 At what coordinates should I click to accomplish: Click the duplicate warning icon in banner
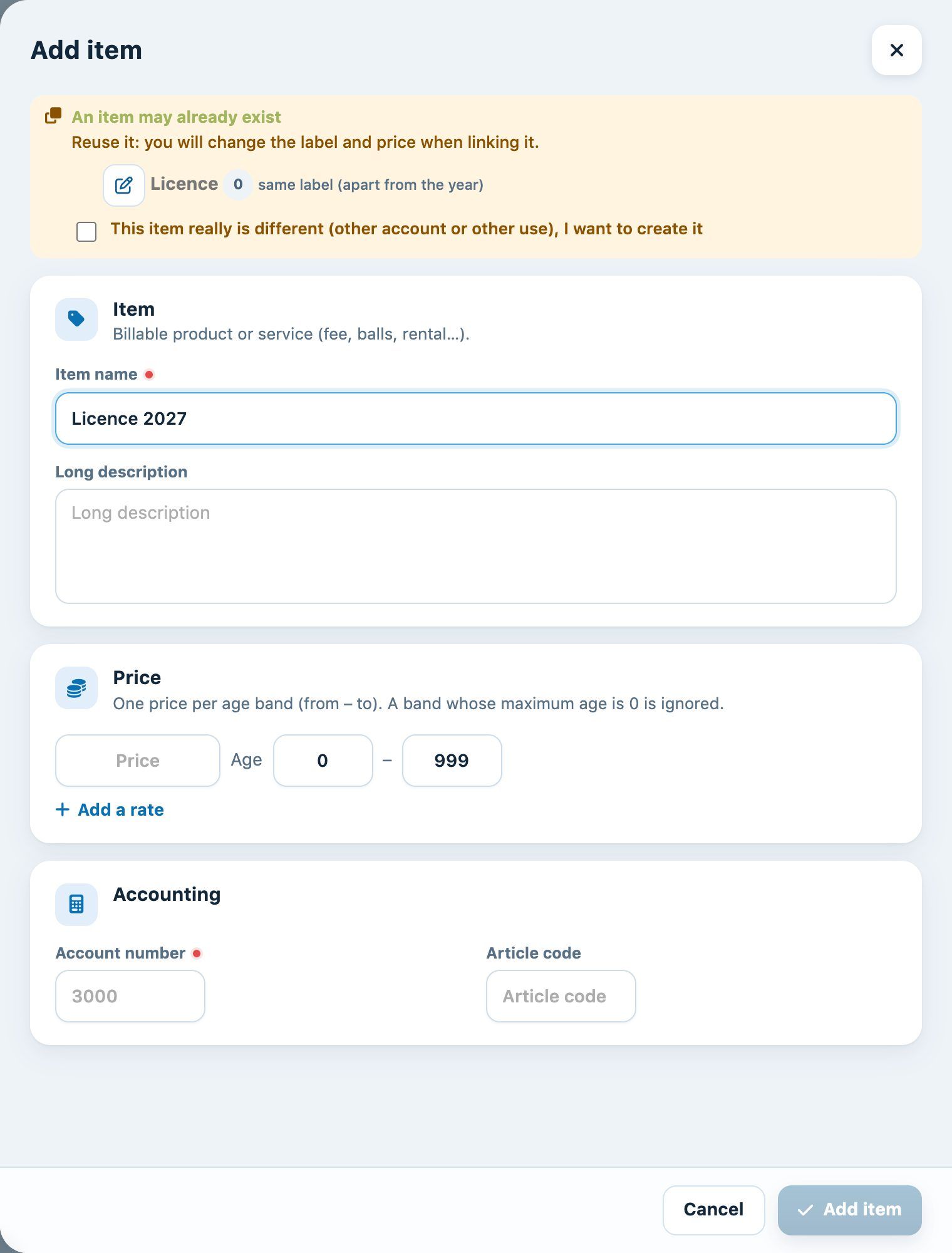(x=53, y=116)
